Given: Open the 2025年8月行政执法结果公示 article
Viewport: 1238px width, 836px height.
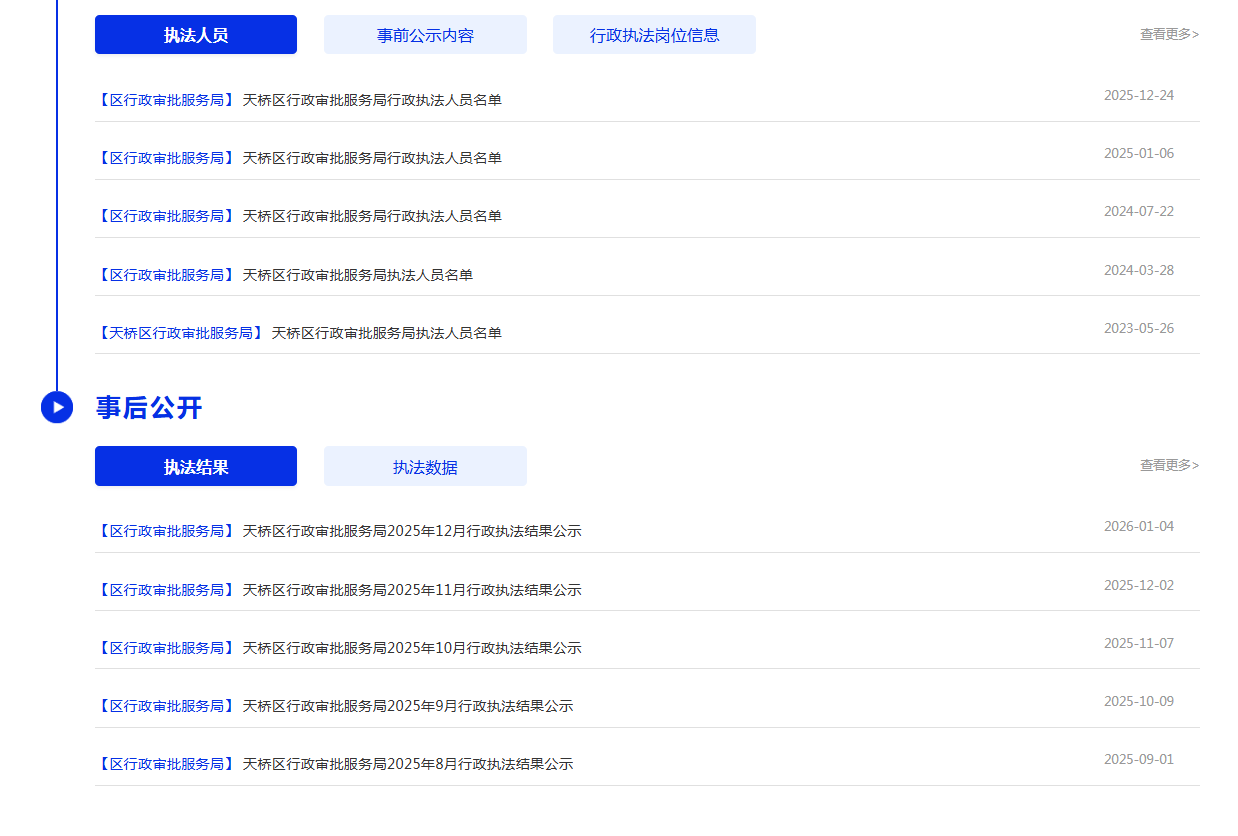Looking at the screenshot, I should (x=408, y=764).
